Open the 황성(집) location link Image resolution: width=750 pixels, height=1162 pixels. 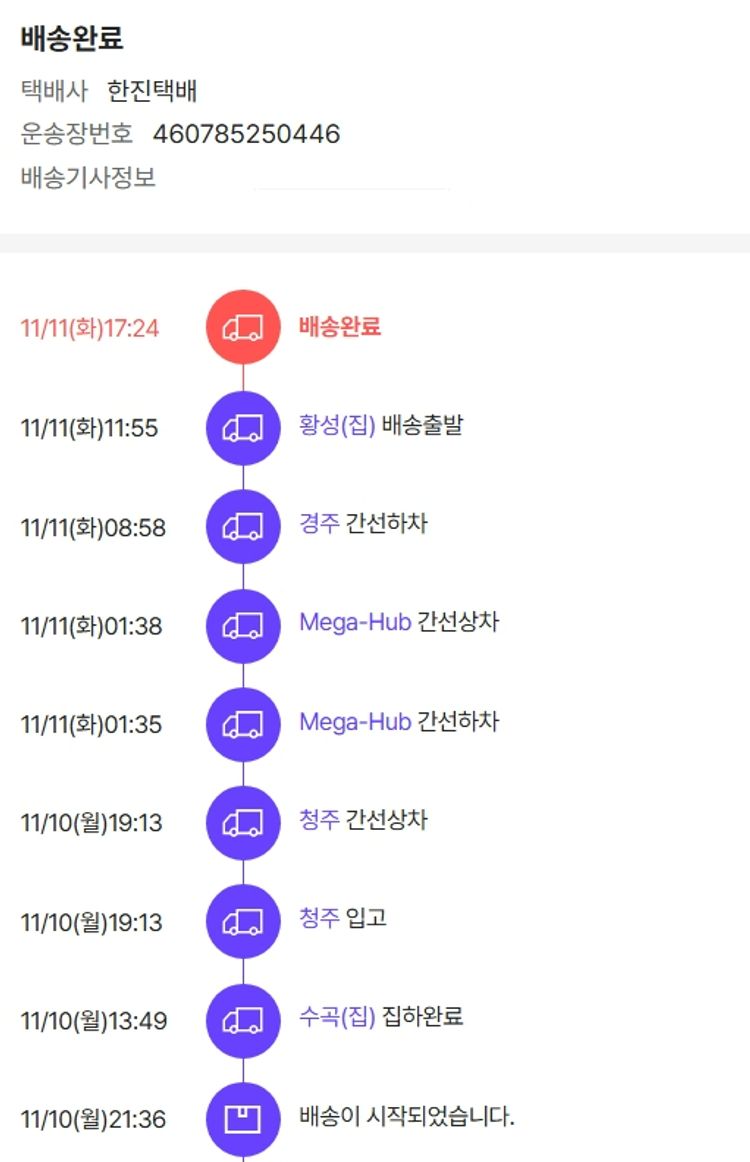tap(337, 426)
